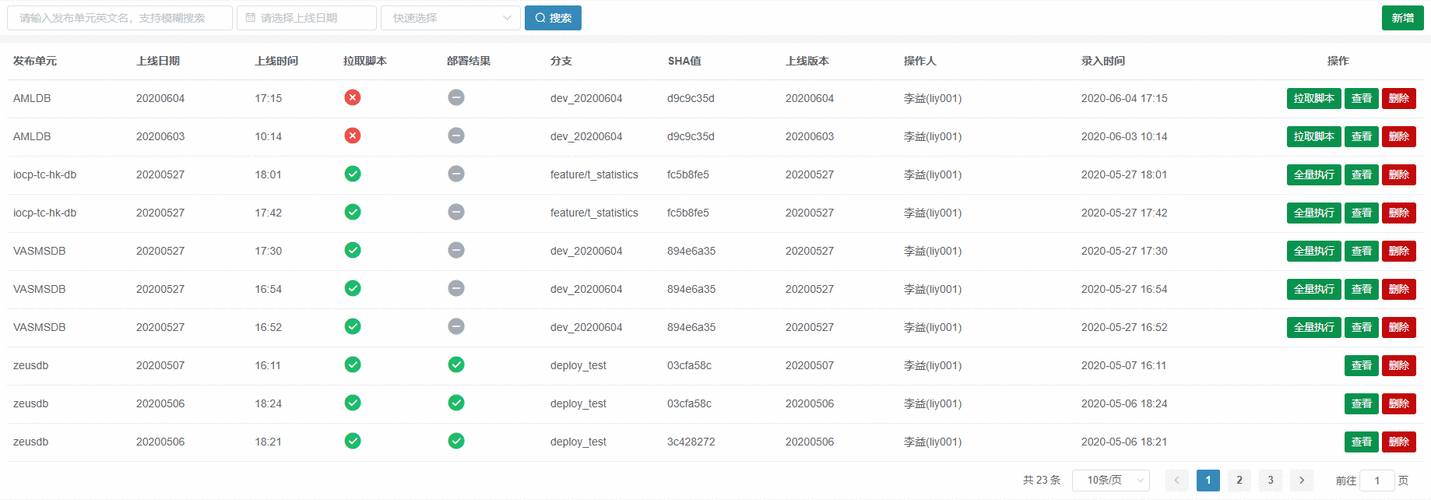Click green pull-script check in 18:21 row
The image size is (1431, 500).
[352, 440]
